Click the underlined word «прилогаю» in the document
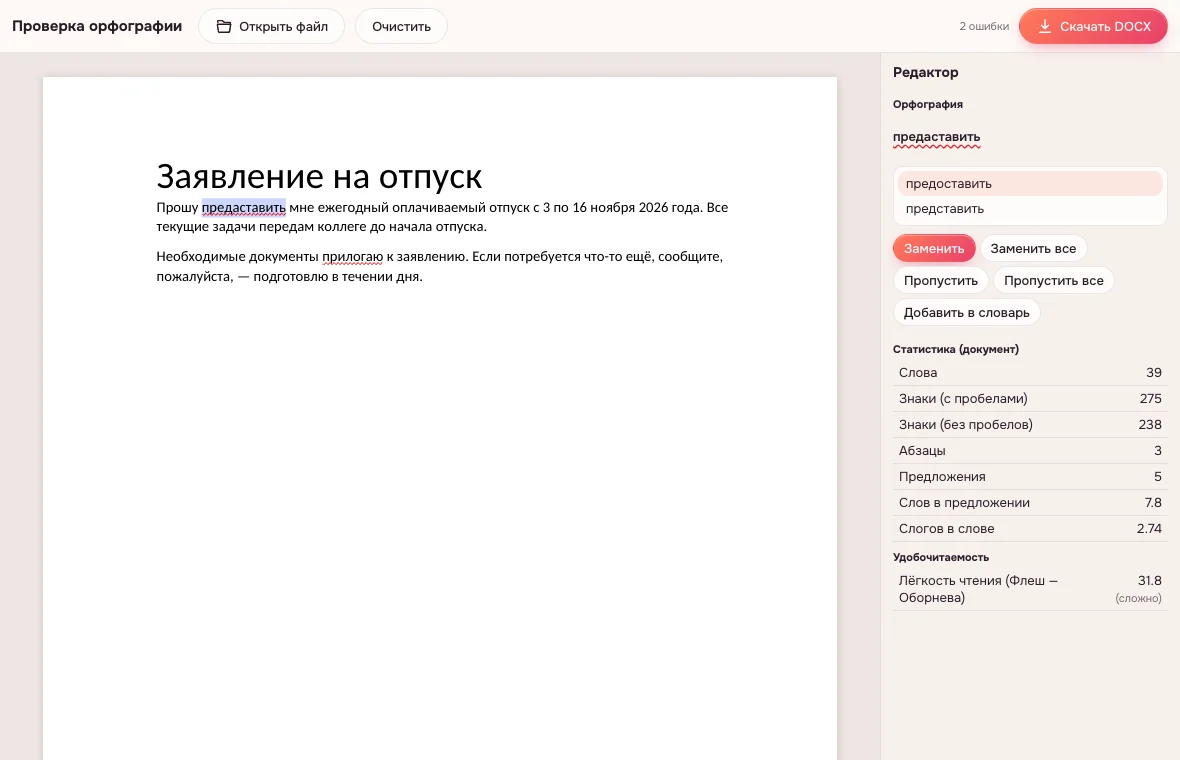The image size is (1180, 760). pyautogui.click(x=352, y=257)
